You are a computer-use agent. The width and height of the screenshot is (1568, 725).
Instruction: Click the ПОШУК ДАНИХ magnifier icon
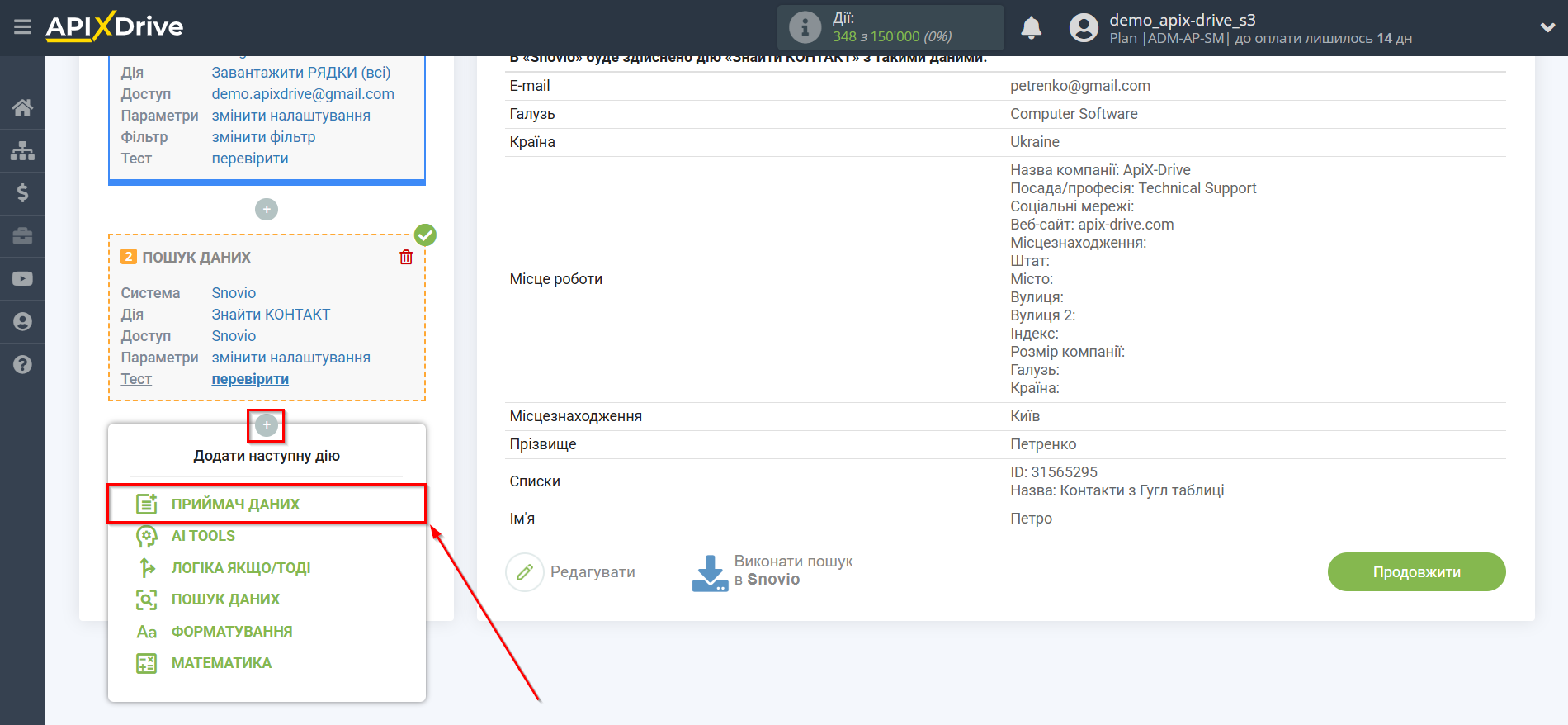tap(147, 599)
